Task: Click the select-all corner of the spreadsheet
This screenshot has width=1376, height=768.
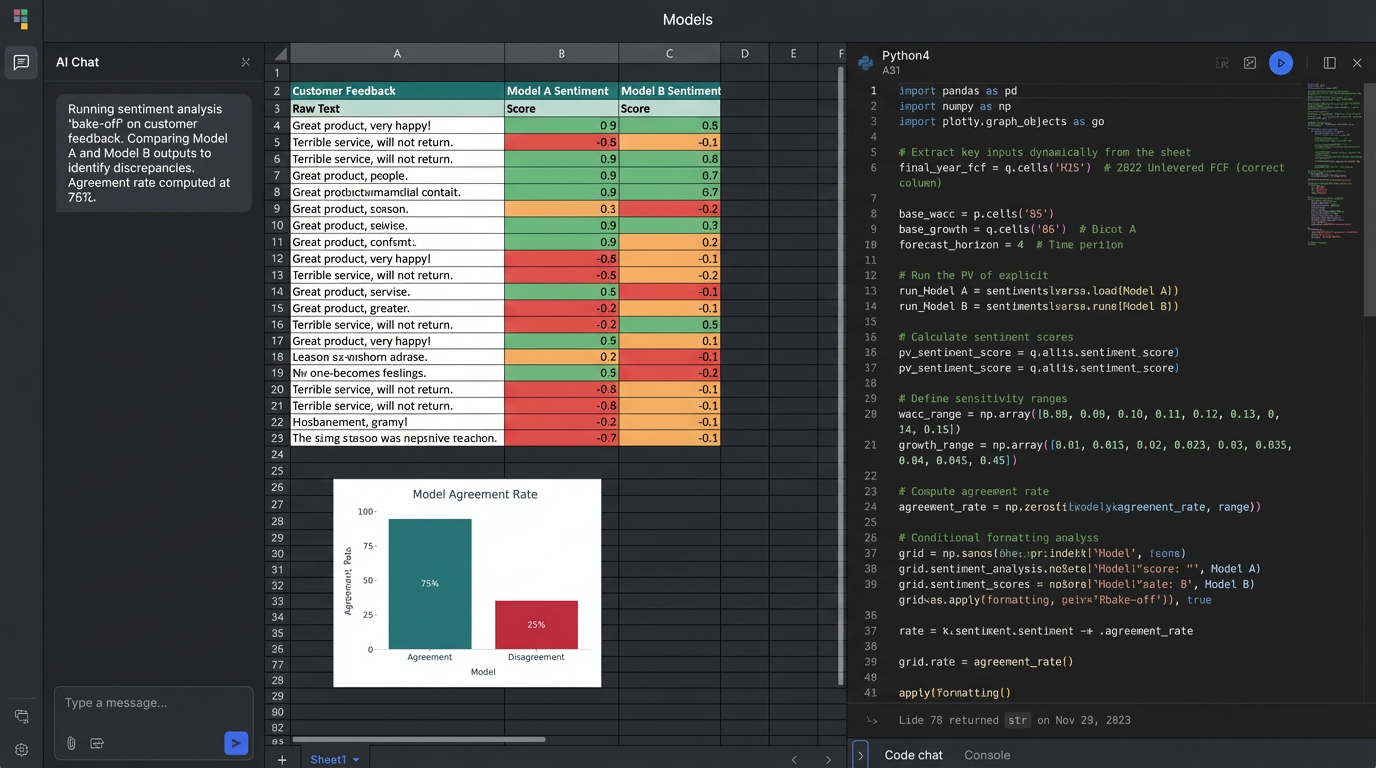Action: click(277, 54)
